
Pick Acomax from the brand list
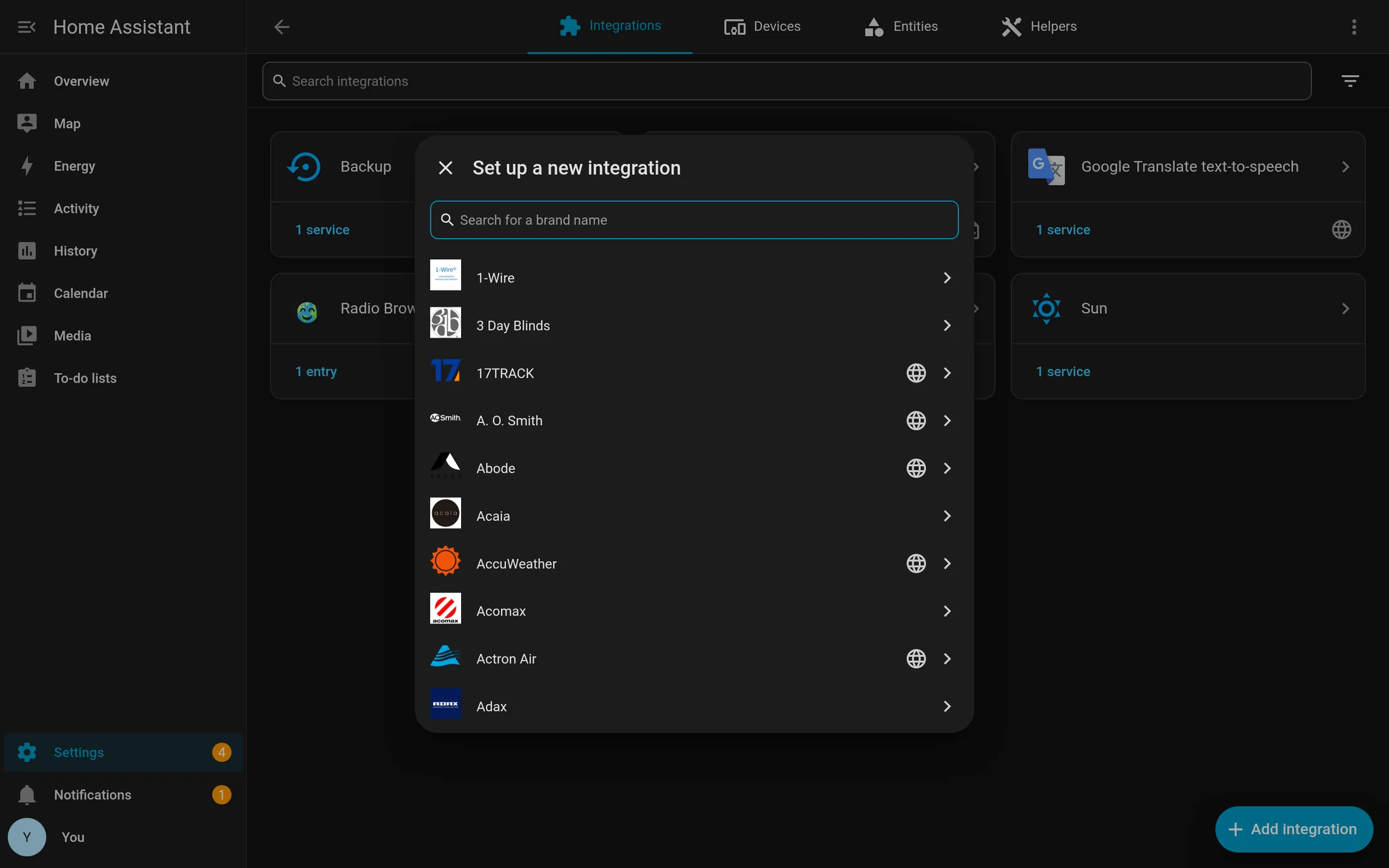[694, 611]
